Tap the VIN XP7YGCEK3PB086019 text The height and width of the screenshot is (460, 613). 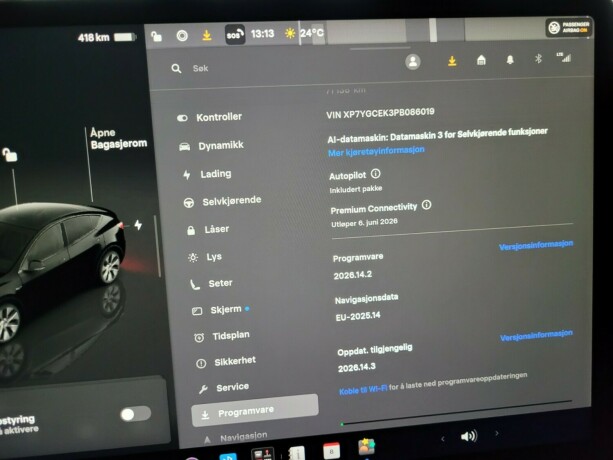(x=380, y=113)
